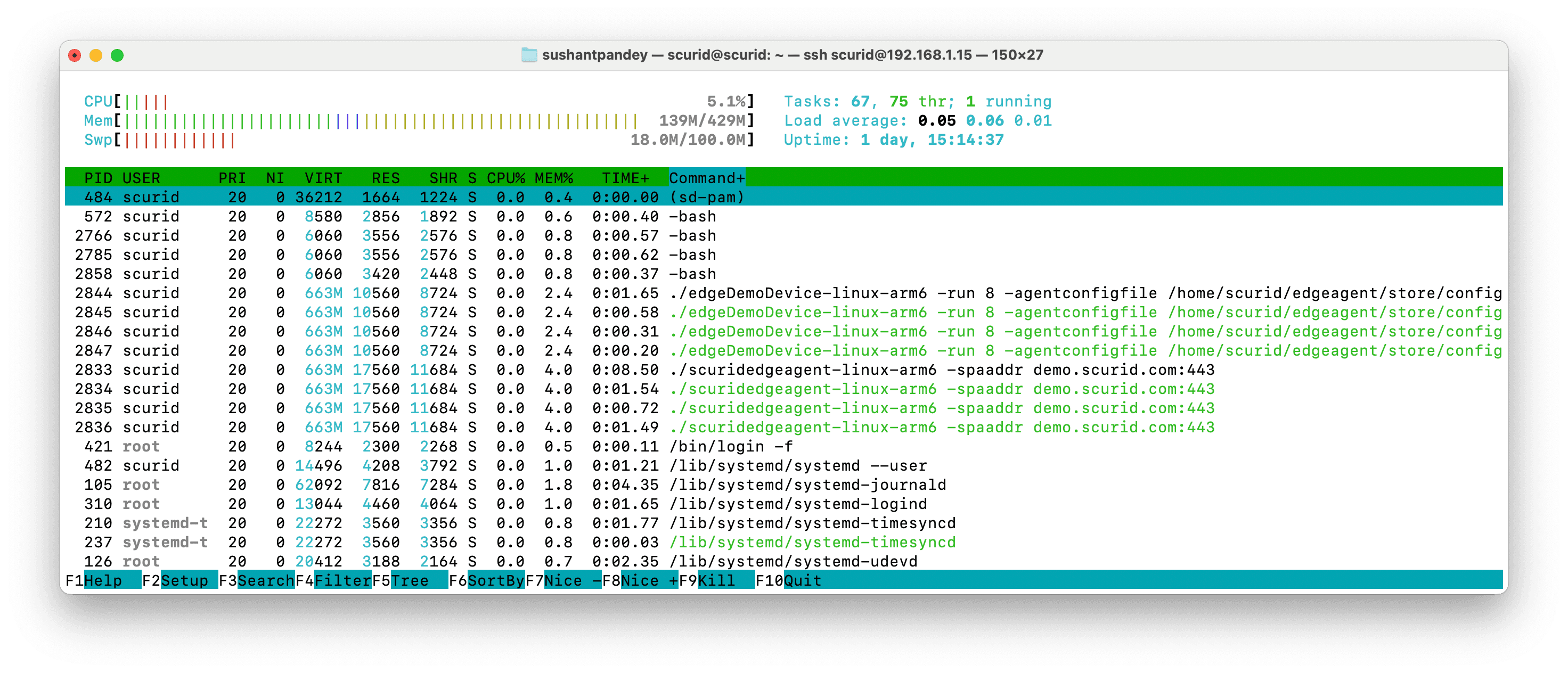Sort by MEM% column header
This screenshot has height=673, width=1568.
point(553,178)
